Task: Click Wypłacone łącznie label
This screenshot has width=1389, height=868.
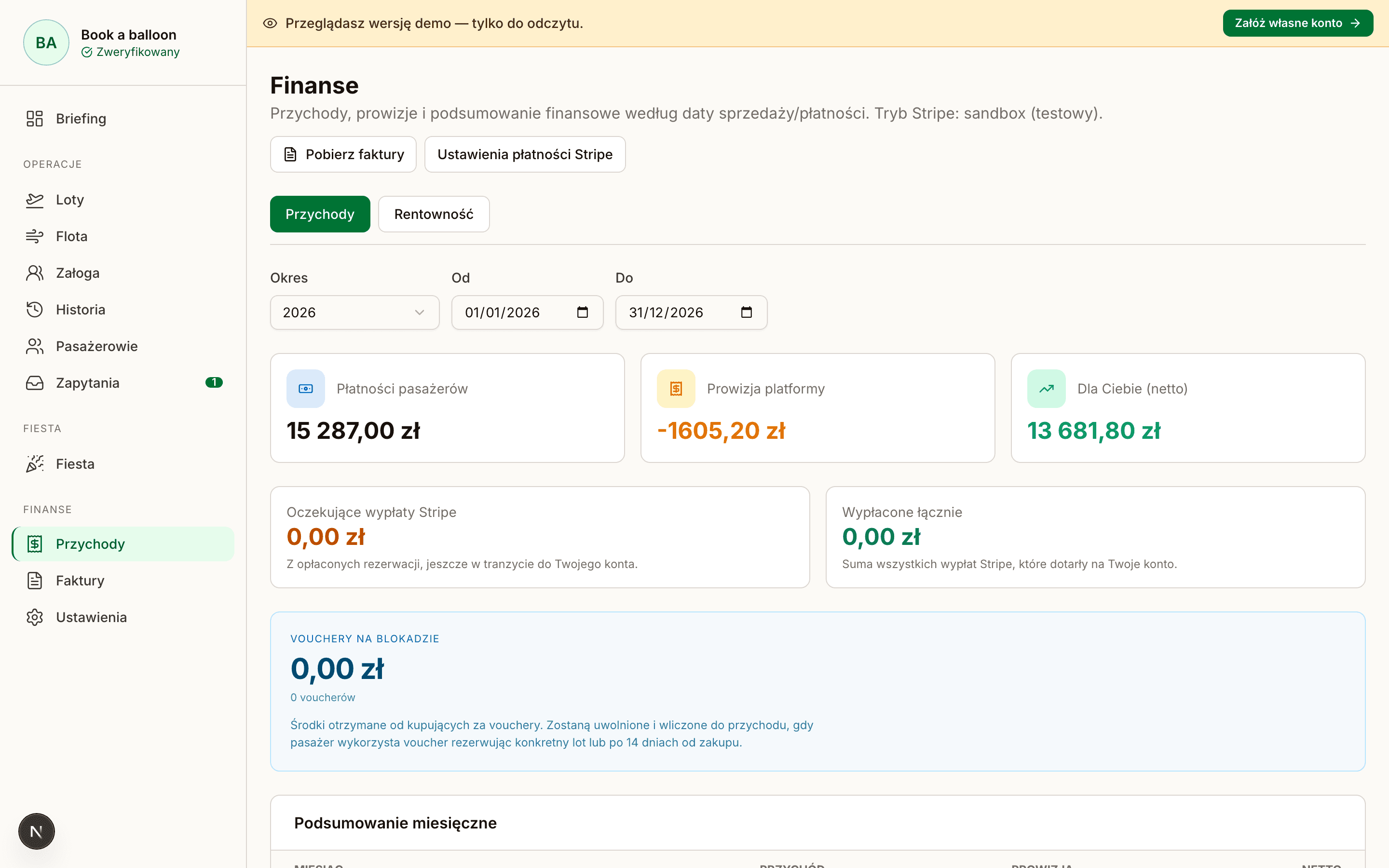Action: (x=902, y=512)
